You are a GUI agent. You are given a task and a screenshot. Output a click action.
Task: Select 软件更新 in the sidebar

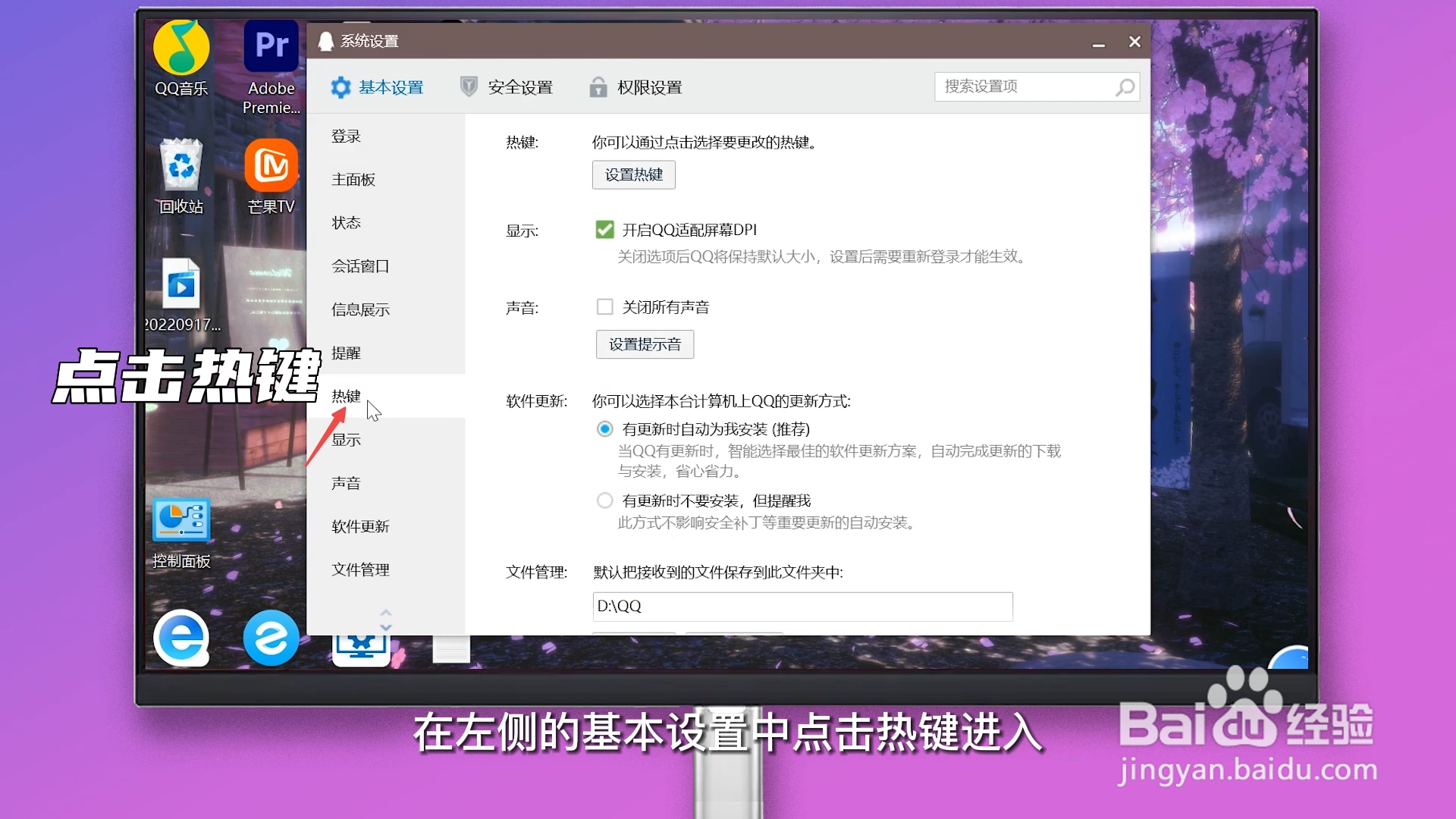click(x=385, y=526)
